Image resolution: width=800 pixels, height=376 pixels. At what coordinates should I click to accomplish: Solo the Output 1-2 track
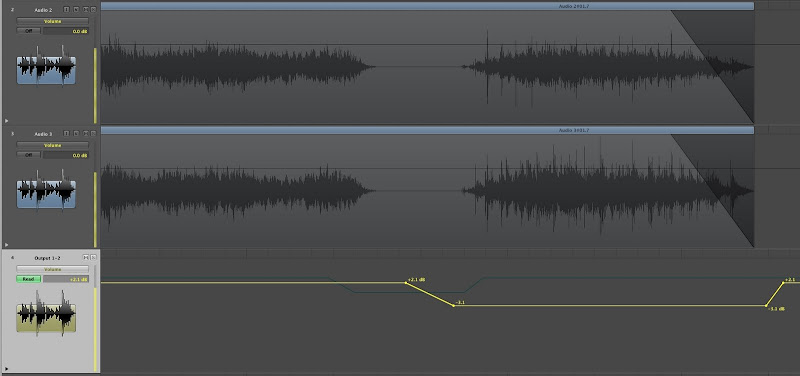pyautogui.click(x=93, y=258)
